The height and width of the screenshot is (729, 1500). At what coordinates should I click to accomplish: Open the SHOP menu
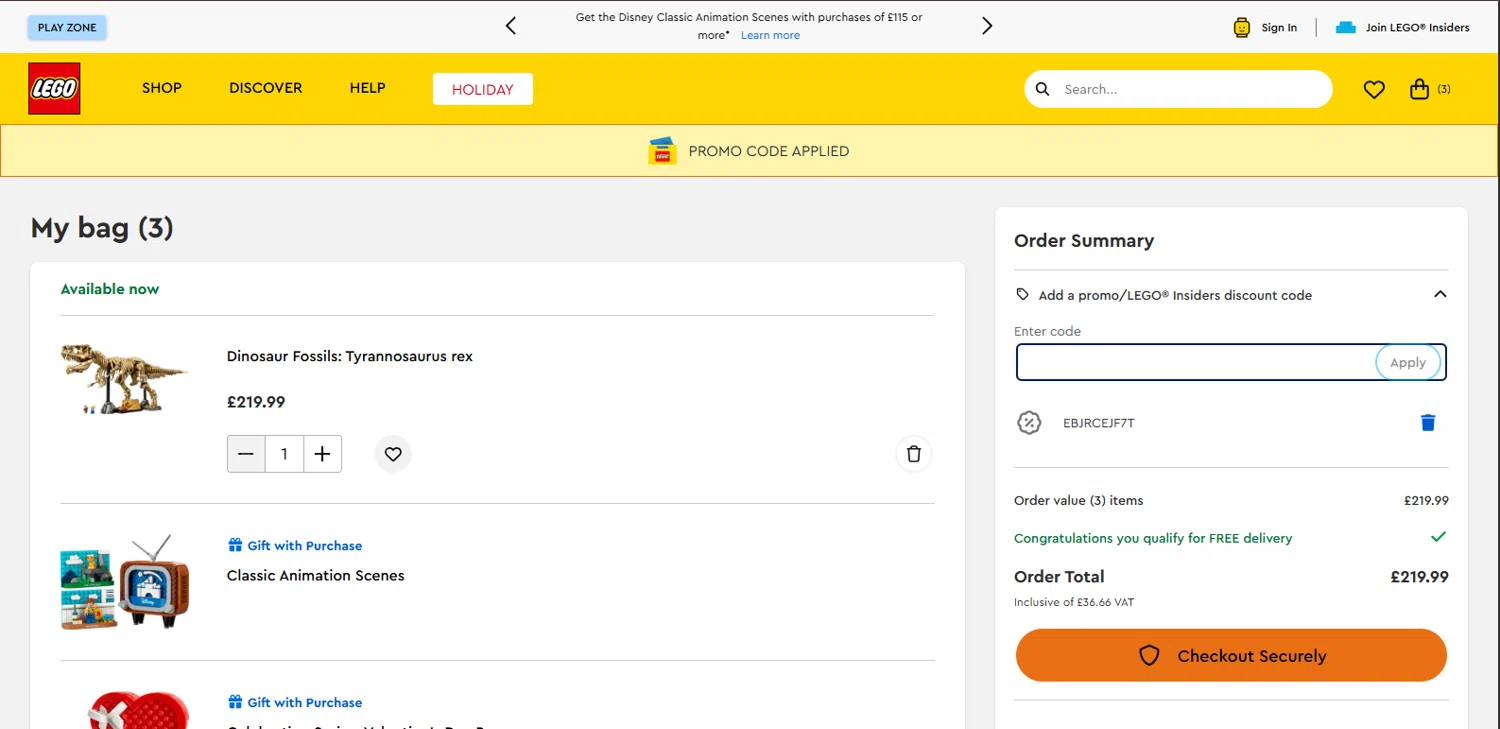tap(162, 88)
